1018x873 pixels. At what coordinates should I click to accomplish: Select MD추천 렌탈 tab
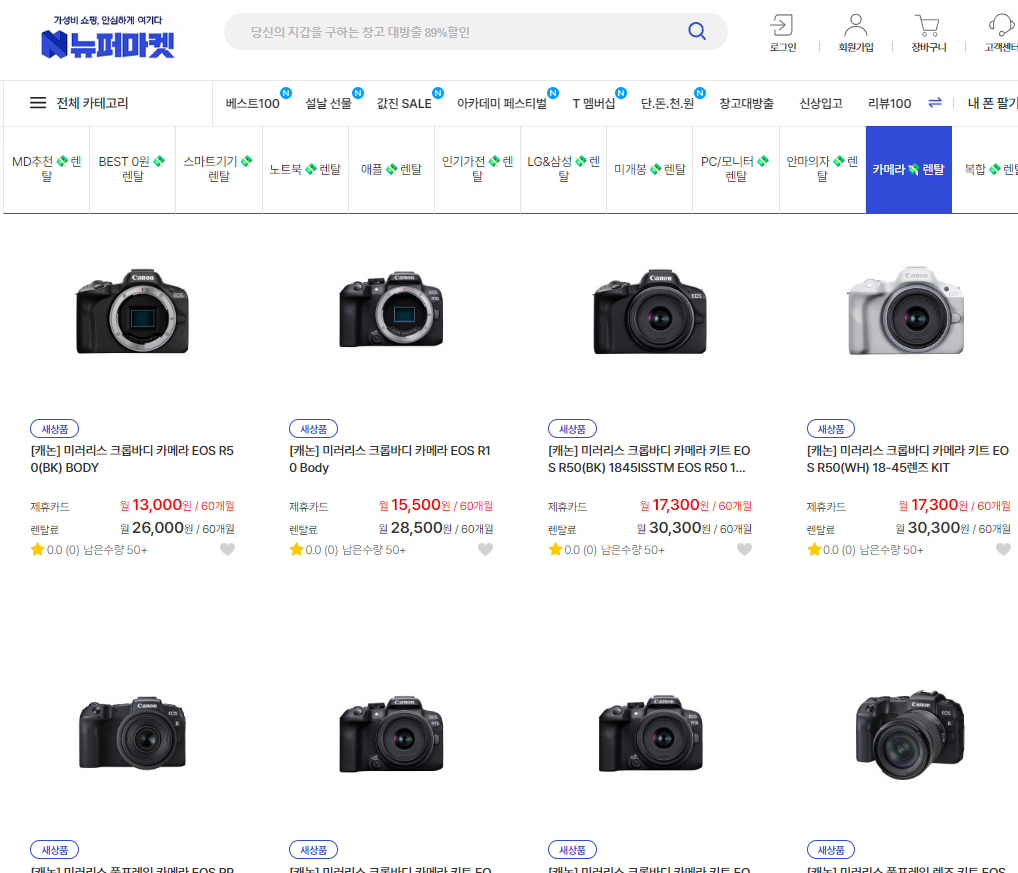[46, 169]
